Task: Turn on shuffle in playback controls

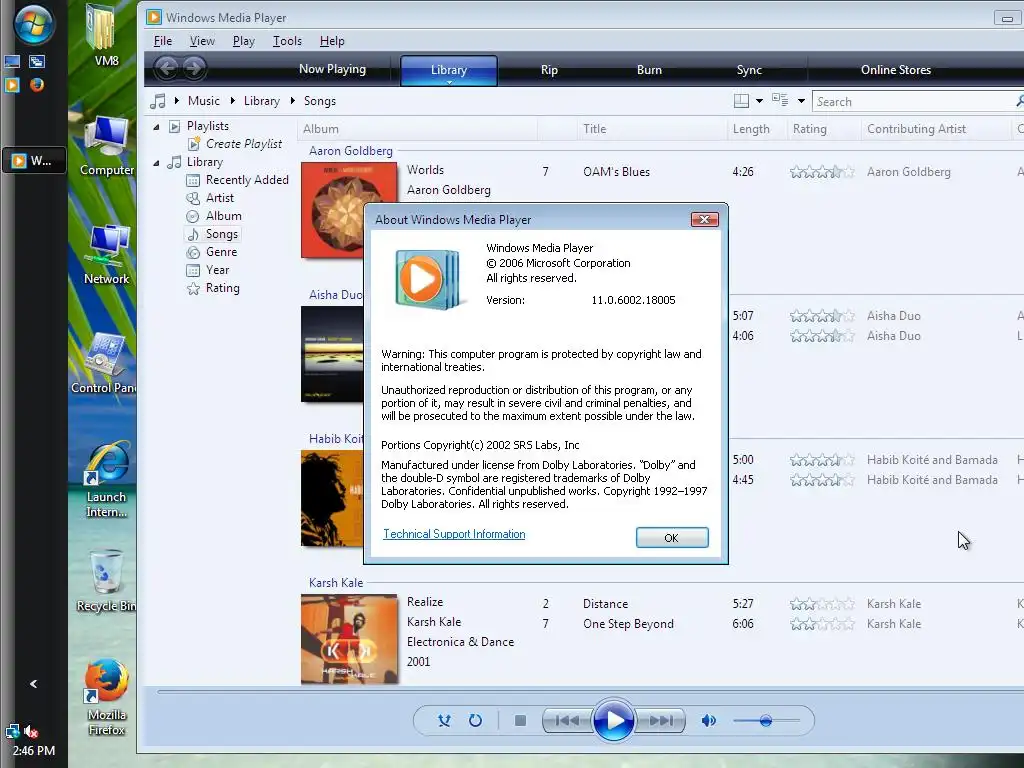Action: [x=444, y=721]
